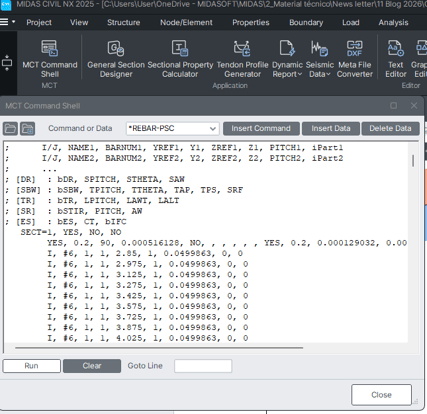Expand the Seismic Data dropdown arrow

point(328,74)
